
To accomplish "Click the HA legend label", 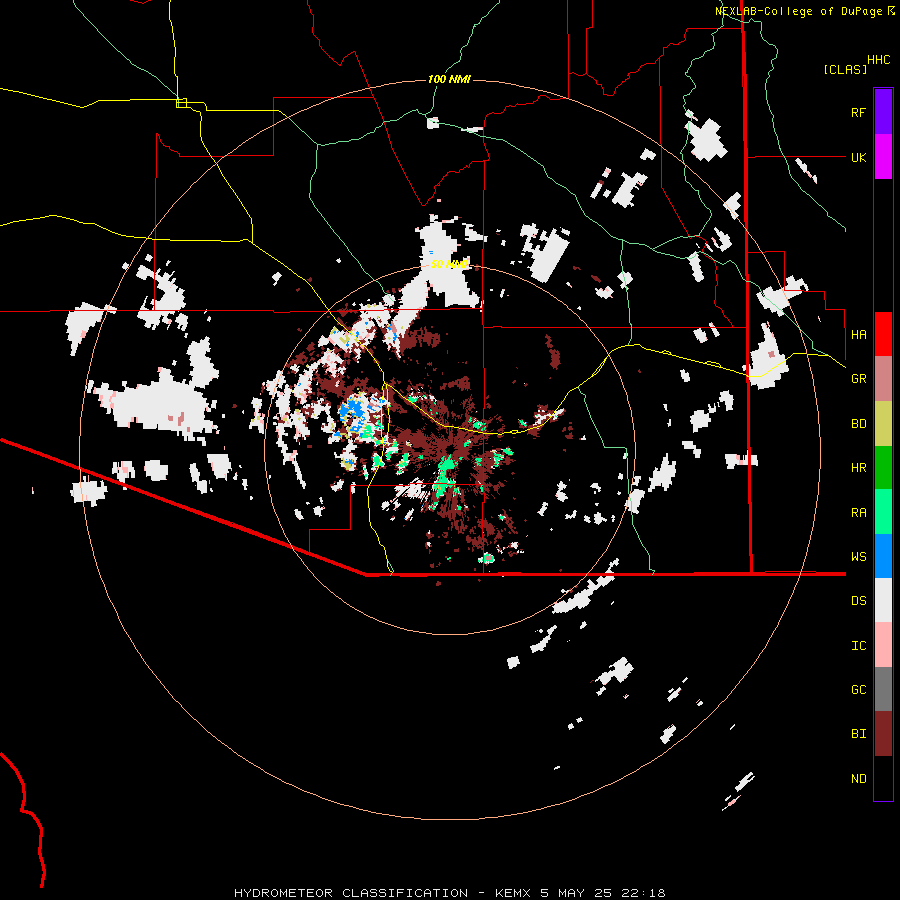I will pyautogui.click(x=858, y=335).
